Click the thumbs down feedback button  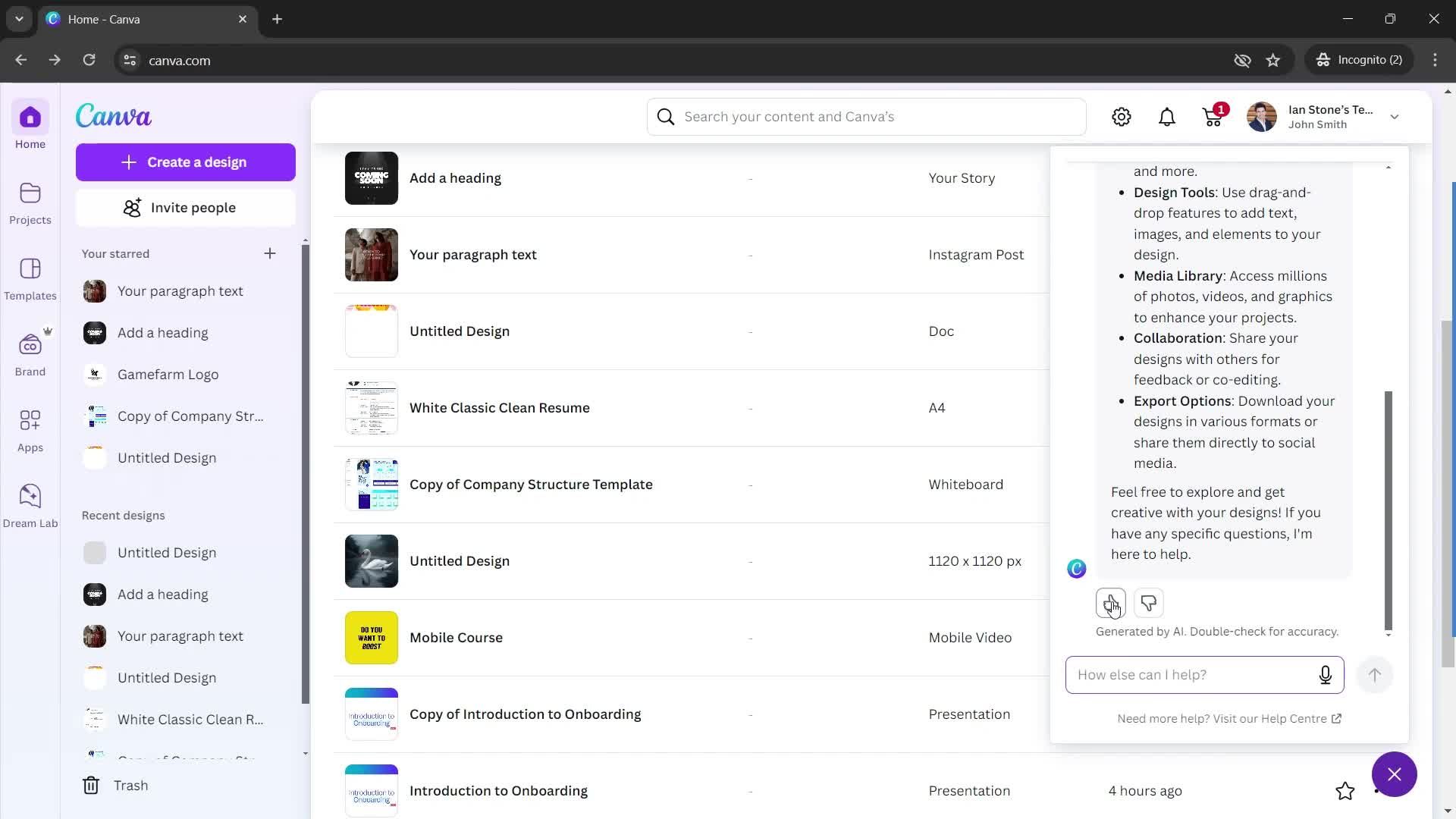point(1149,603)
